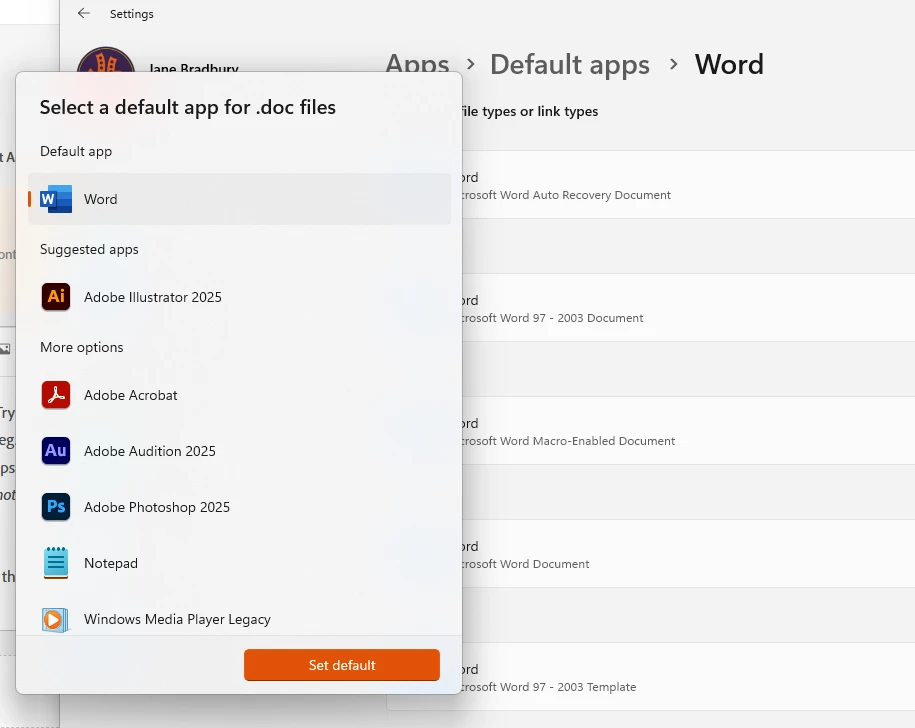The height and width of the screenshot is (728, 915).
Task: Click the Adobe Photoshop 2025 icon
Action: tap(56, 506)
